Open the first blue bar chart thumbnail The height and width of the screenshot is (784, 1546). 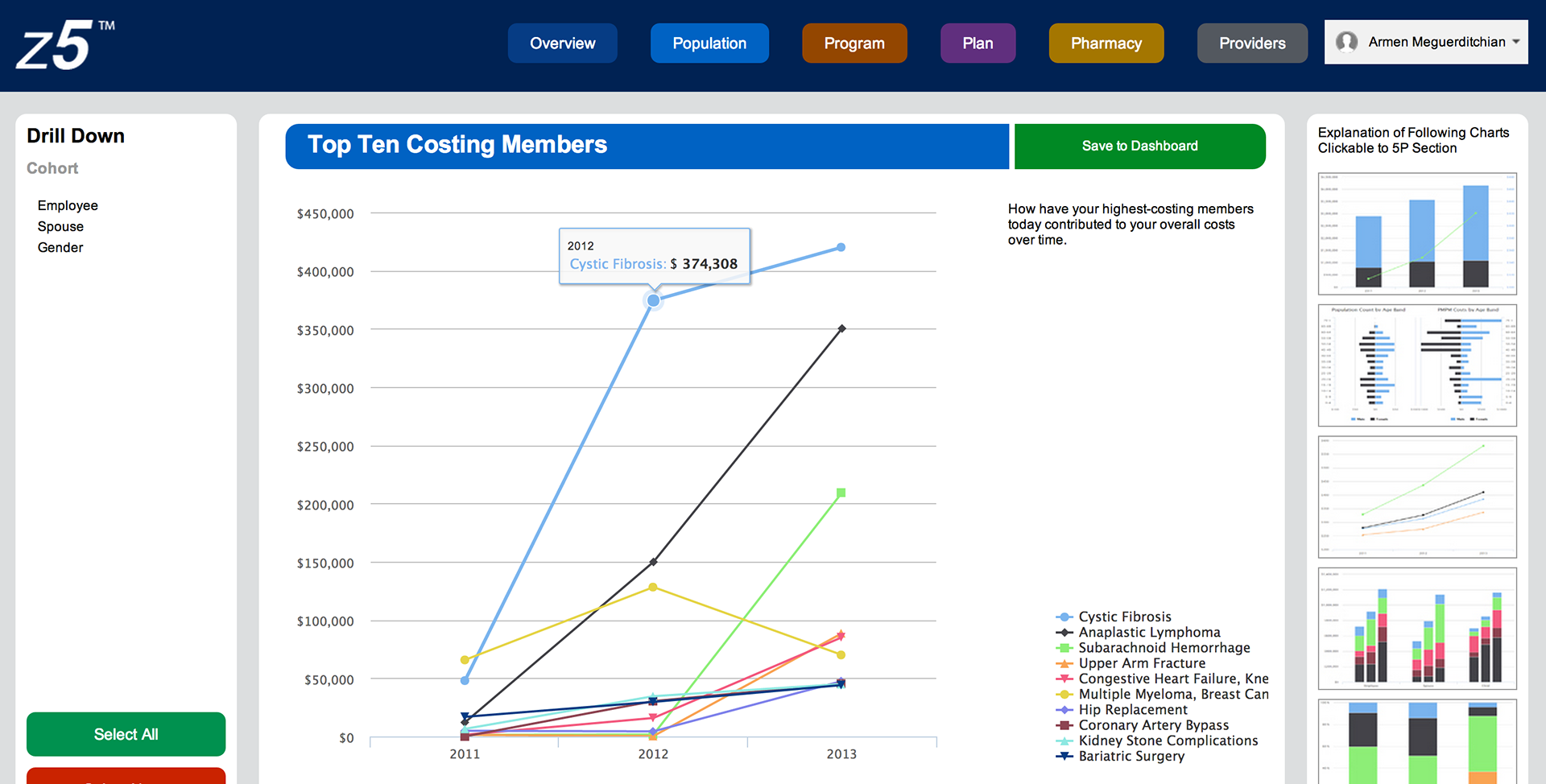pos(1416,233)
